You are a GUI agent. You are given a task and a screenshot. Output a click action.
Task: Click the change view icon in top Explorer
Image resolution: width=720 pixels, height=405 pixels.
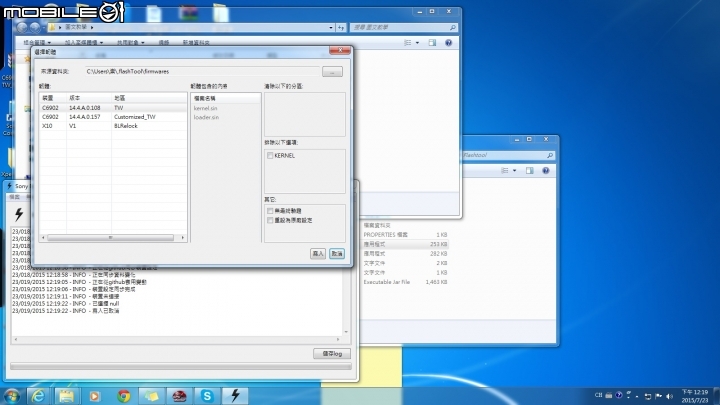[407, 43]
